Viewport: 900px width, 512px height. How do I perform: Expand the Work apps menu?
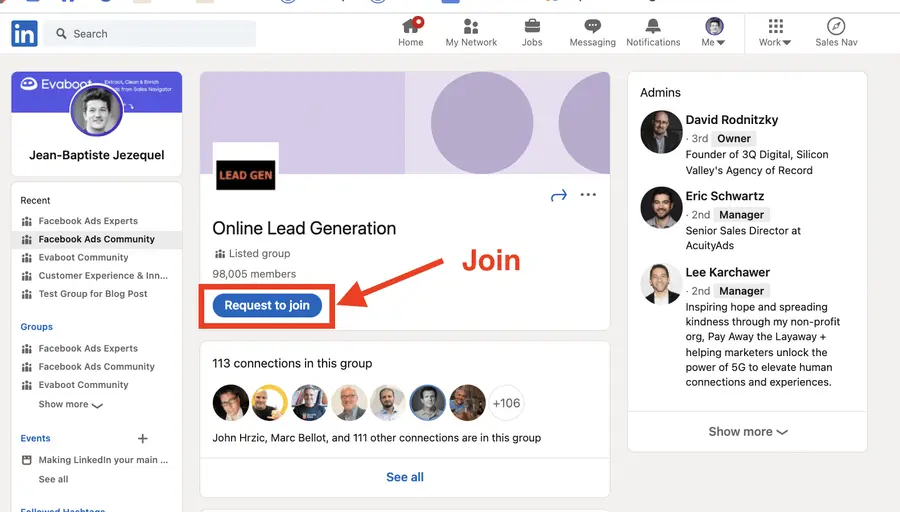(775, 32)
